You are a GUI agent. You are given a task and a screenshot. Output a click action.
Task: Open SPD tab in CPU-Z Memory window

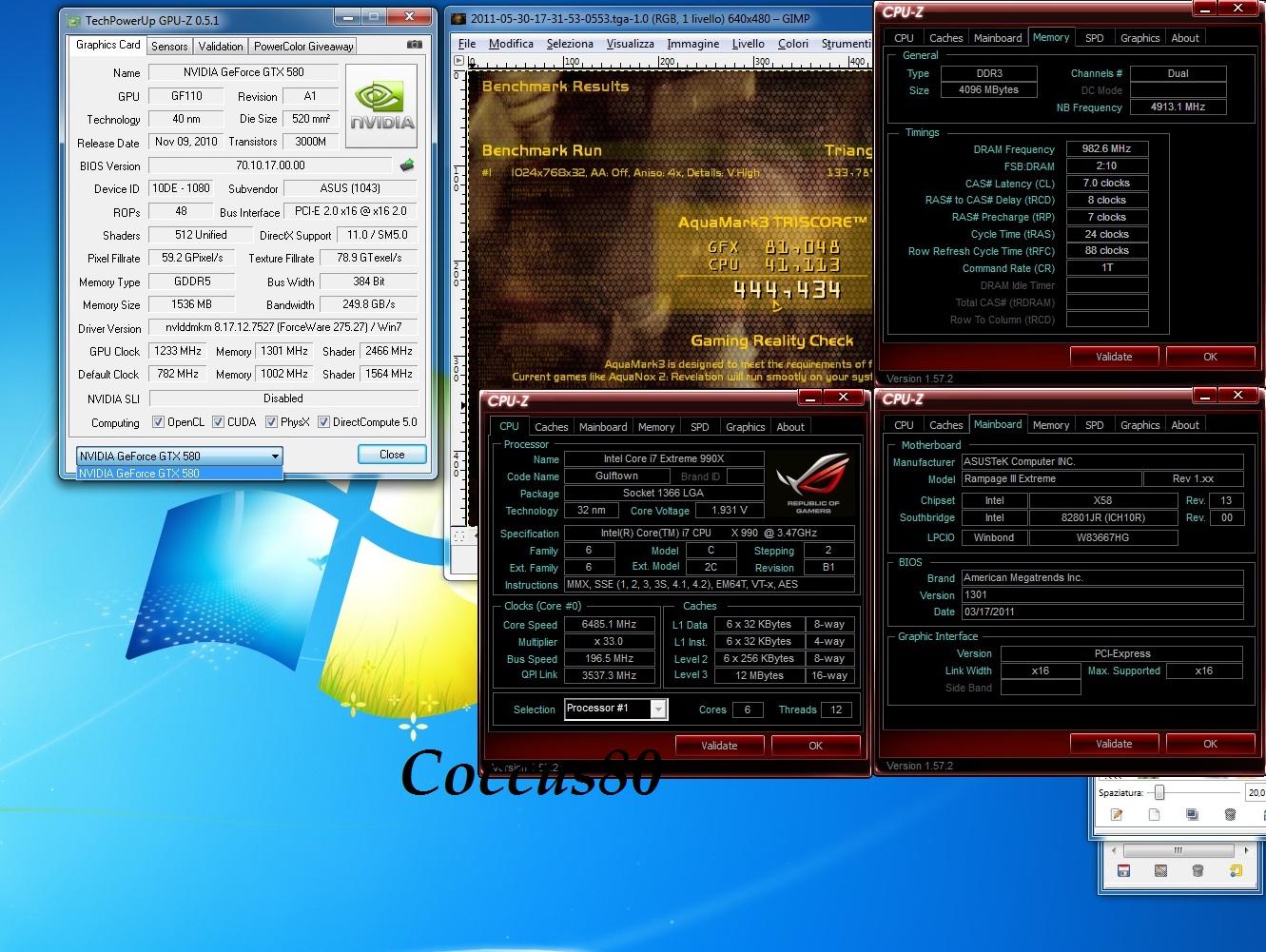(x=1095, y=38)
